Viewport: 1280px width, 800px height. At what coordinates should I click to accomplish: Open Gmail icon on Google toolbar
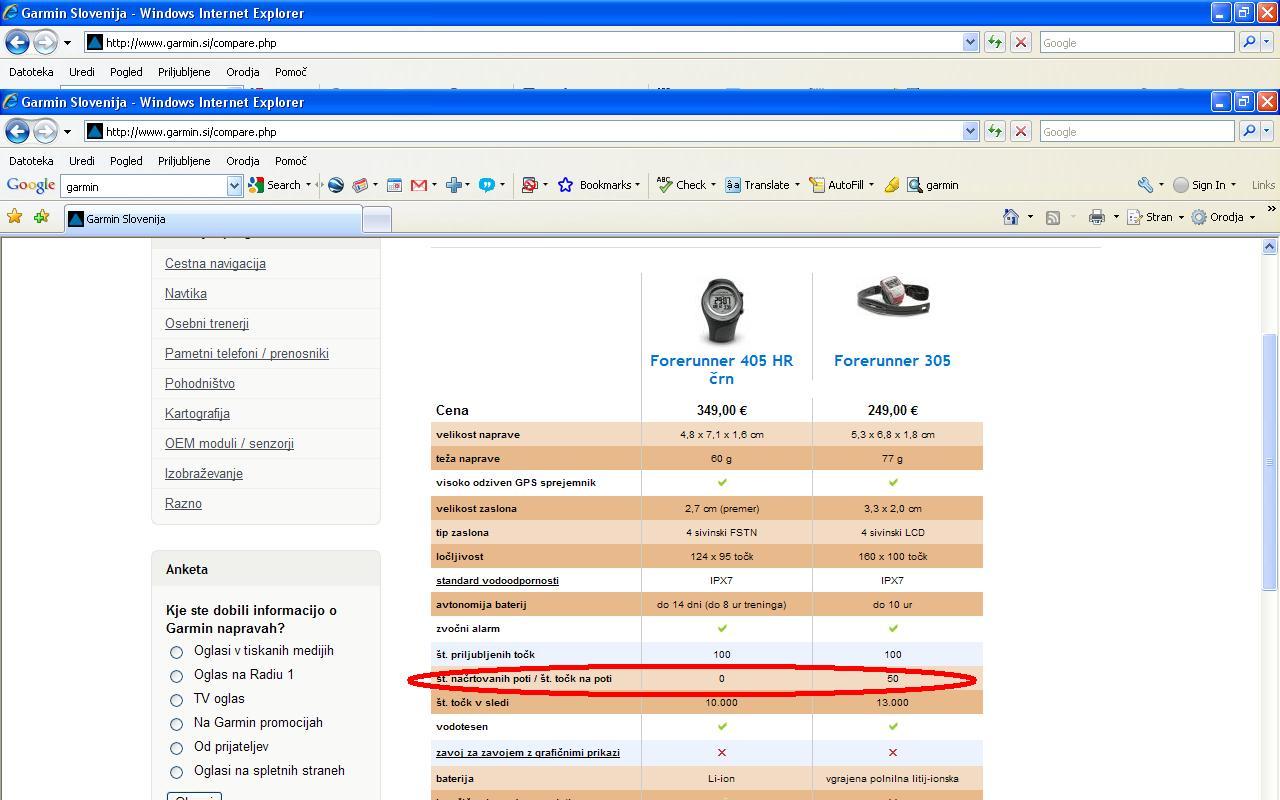tap(418, 185)
